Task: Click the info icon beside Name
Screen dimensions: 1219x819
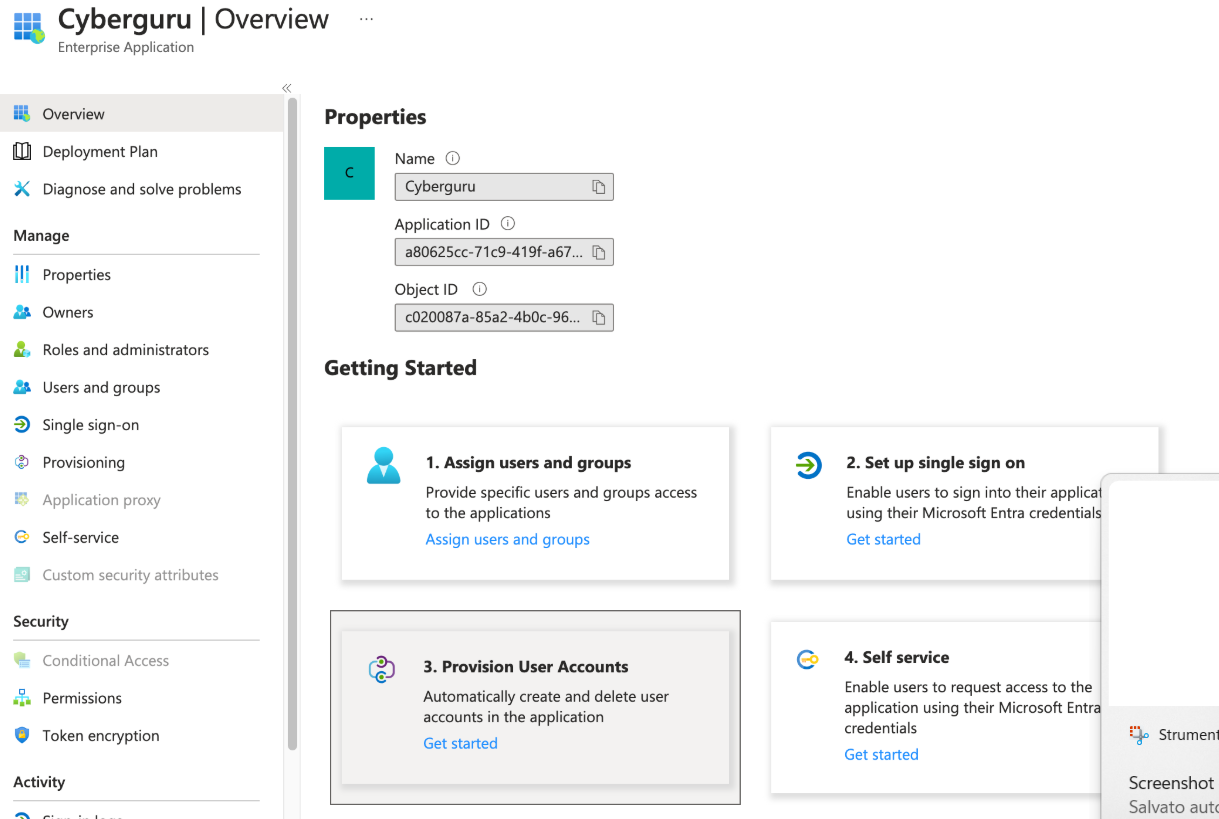Action: 452,158
